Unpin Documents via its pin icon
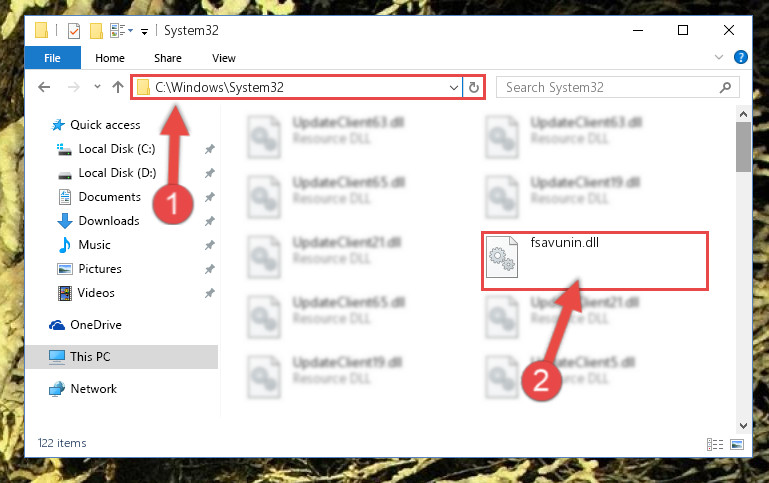Screen dimensions: 769x483 point(209,197)
